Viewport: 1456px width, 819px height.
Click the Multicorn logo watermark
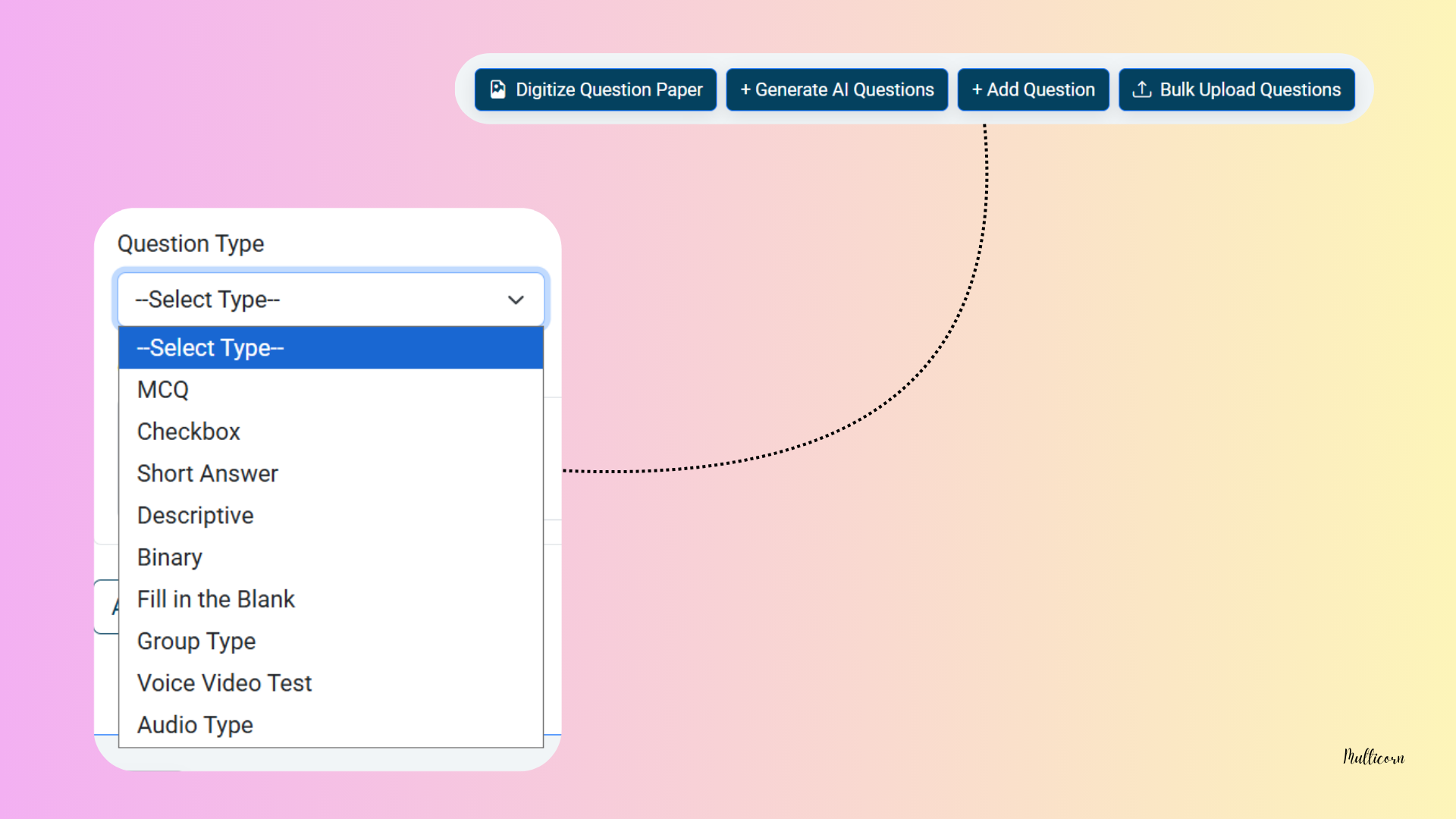pos(1373,757)
